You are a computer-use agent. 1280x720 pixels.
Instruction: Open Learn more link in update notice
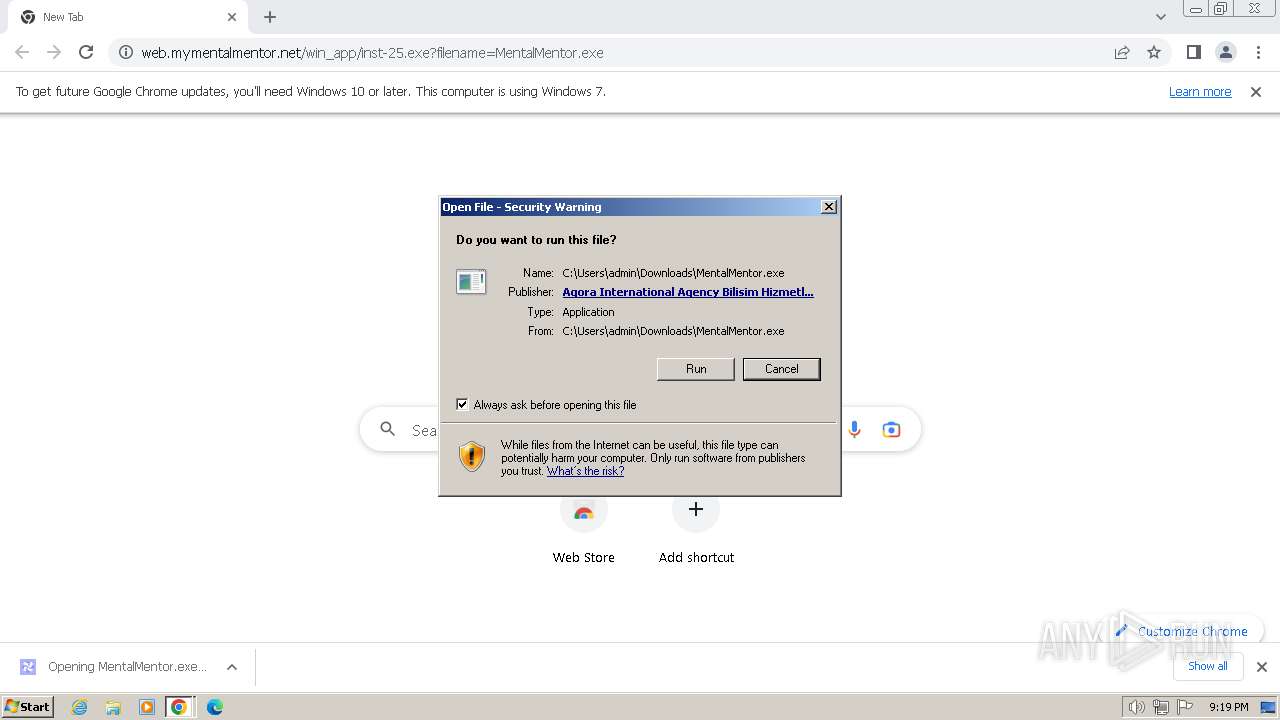[x=1200, y=91]
